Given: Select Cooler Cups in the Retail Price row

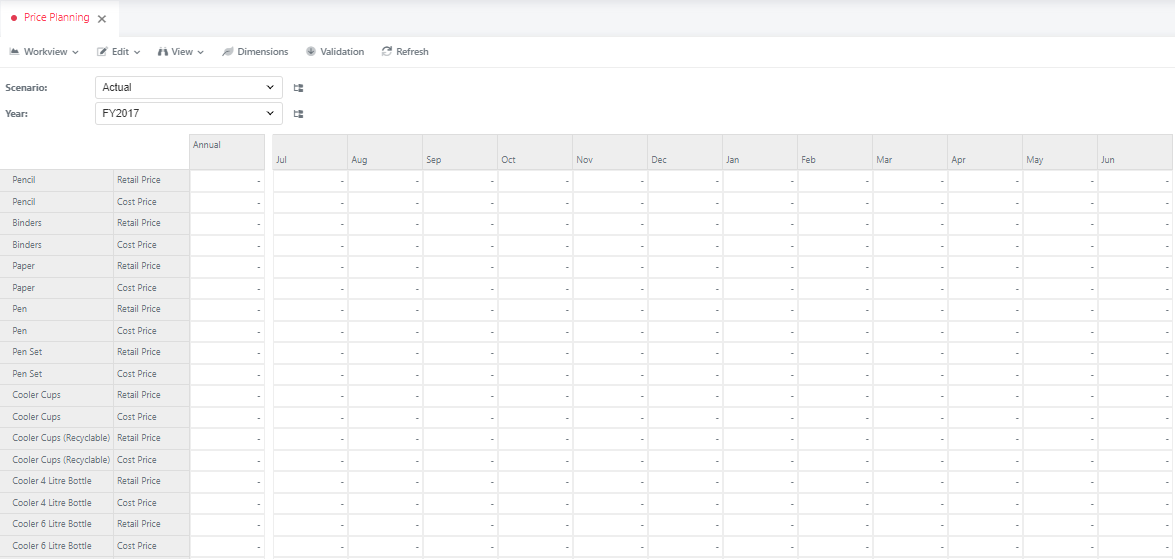Looking at the screenshot, I should click(x=57, y=395).
